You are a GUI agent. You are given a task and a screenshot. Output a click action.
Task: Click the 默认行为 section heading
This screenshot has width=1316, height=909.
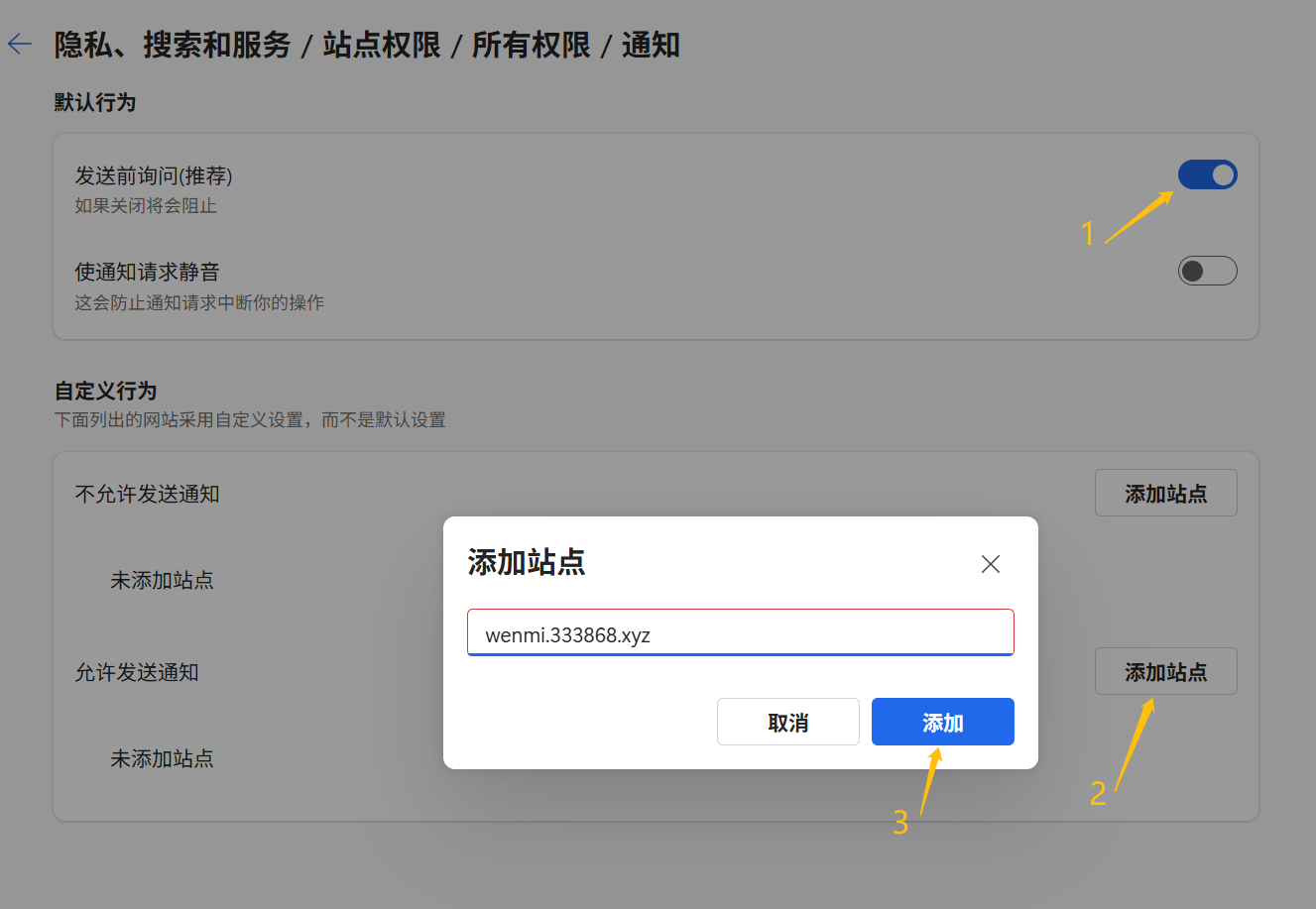[x=95, y=102]
